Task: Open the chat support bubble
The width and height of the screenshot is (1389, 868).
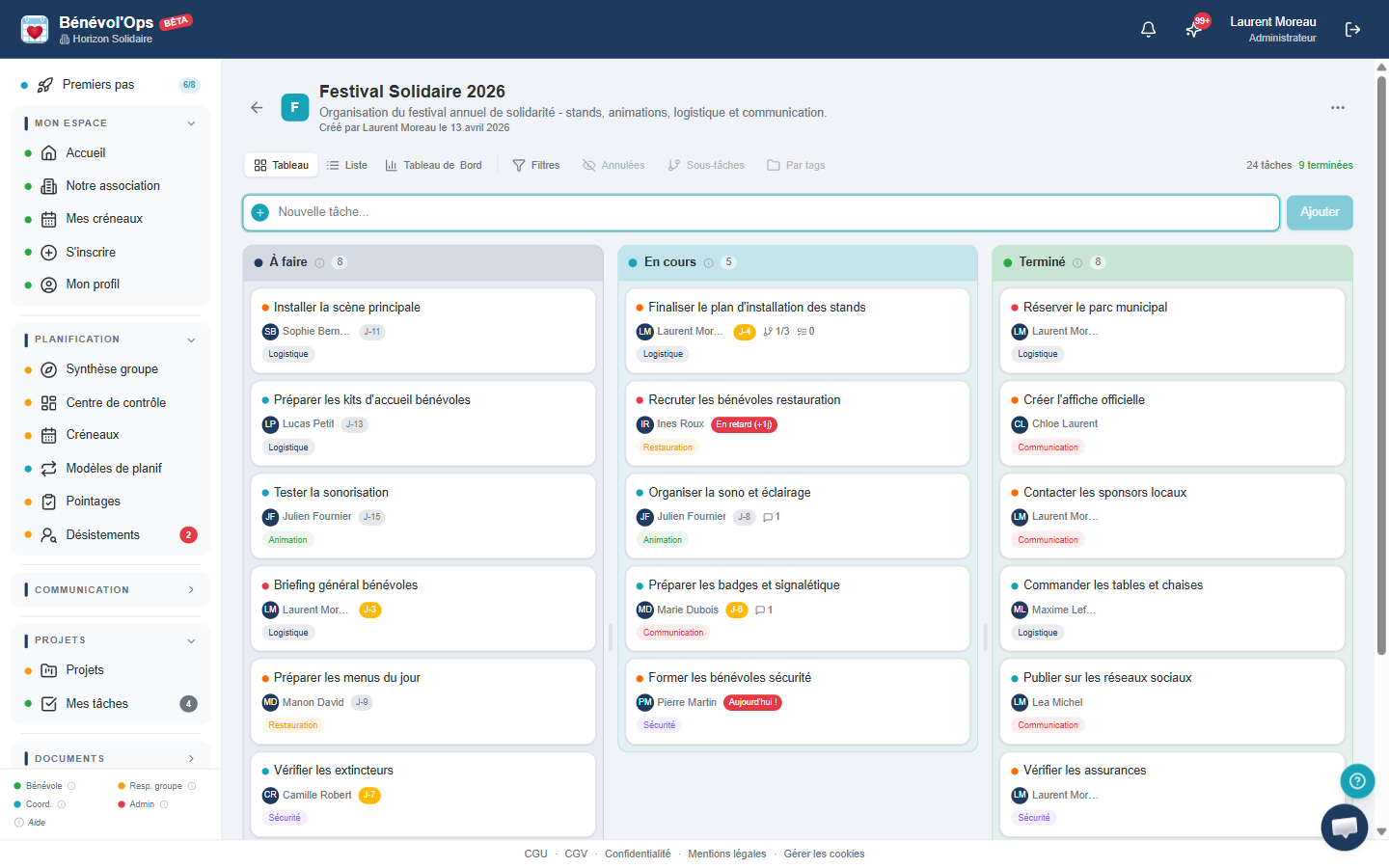Action: (x=1345, y=827)
